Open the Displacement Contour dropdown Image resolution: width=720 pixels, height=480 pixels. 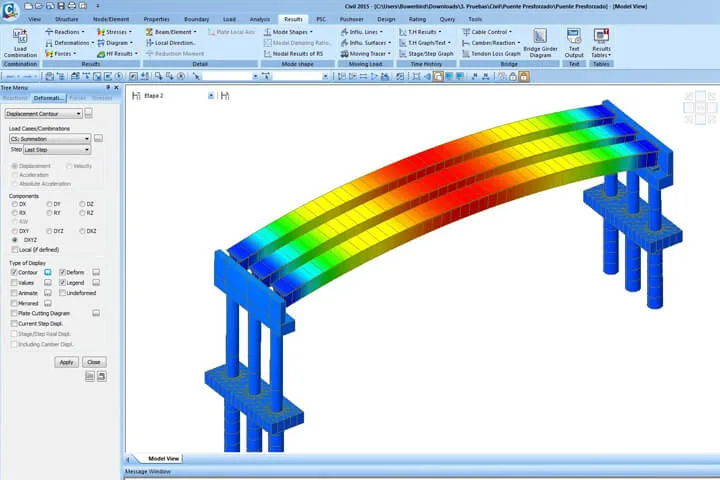pos(43,113)
